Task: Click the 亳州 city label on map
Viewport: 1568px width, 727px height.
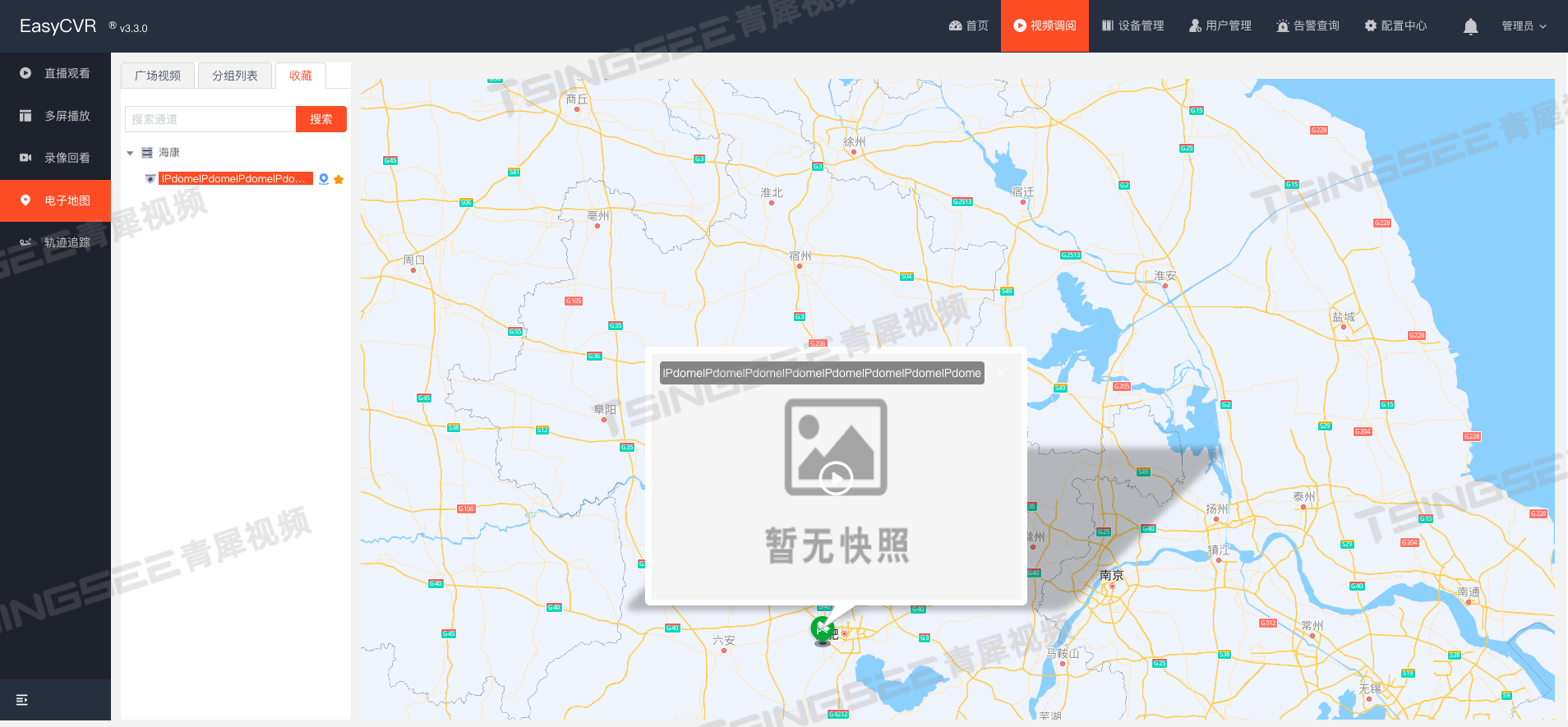Action: click(x=598, y=216)
